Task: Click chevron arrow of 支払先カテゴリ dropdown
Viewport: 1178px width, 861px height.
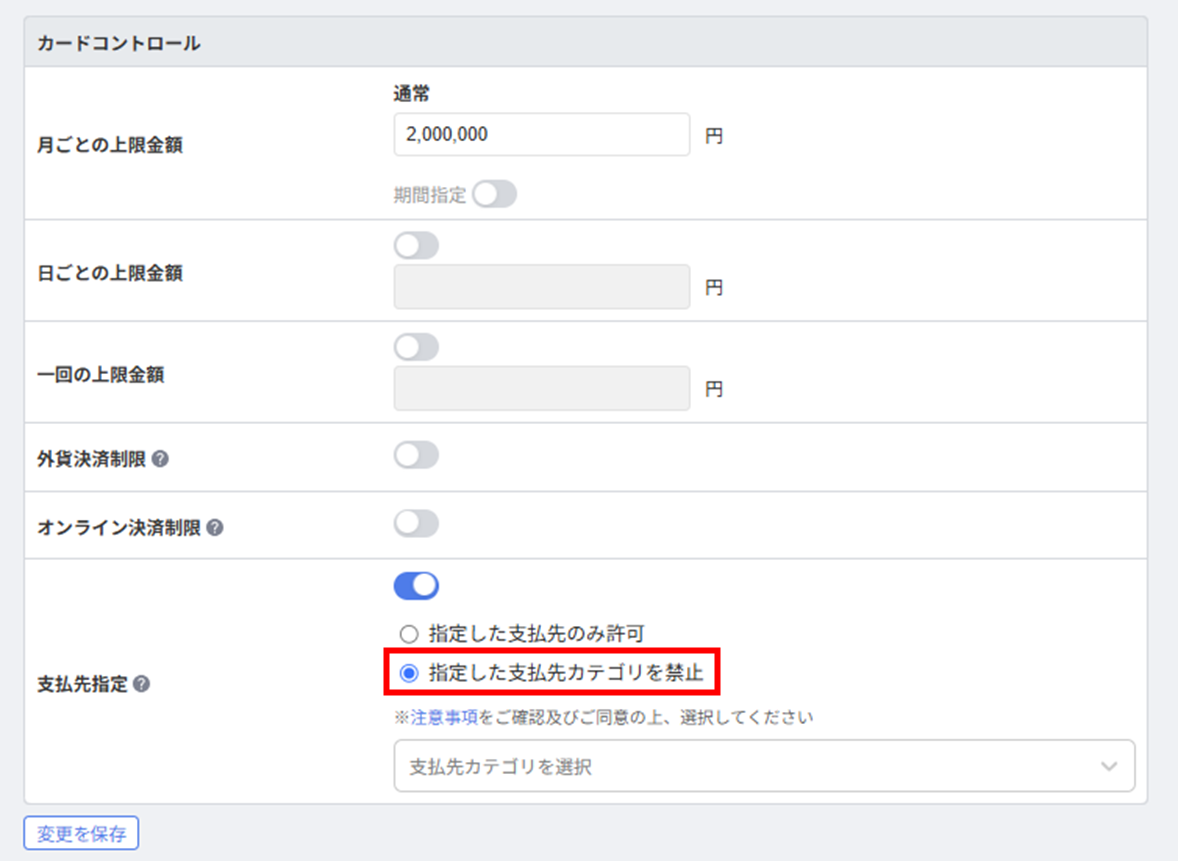Action: click(1109, 766)
